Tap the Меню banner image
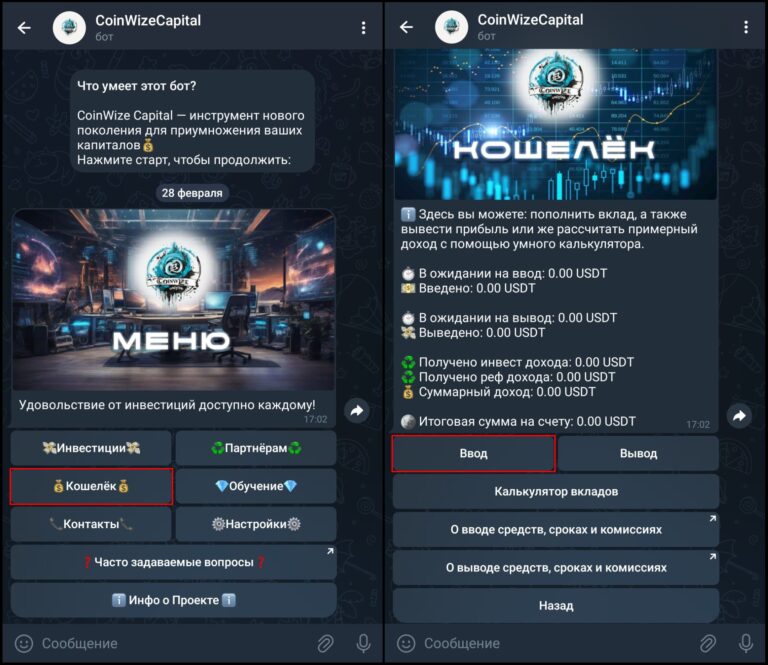The height and width of the screenshot is (665, 768). 173,300
